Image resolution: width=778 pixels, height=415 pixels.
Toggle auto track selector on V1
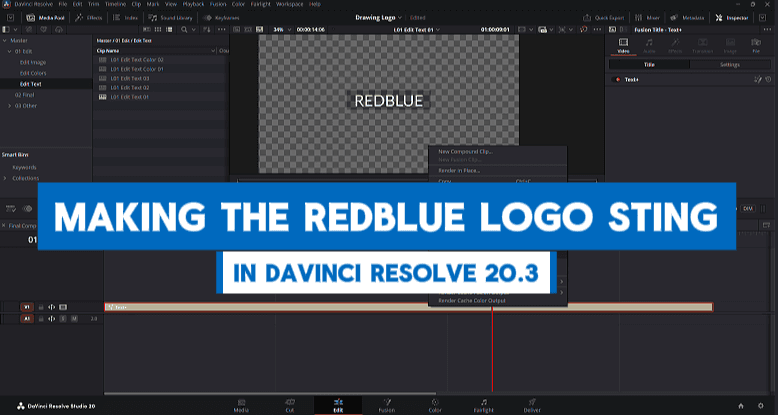52,307
